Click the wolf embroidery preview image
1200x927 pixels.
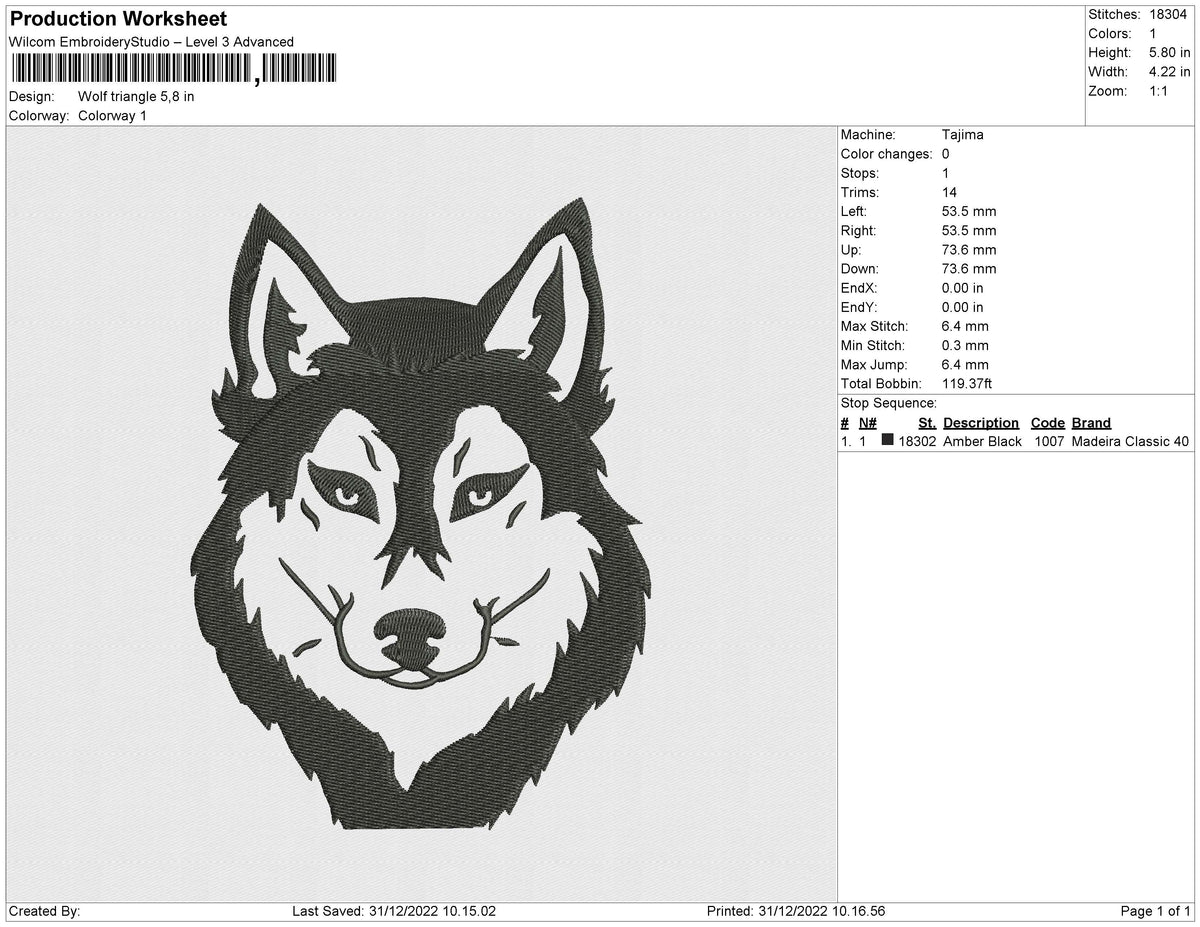point(420,520)
